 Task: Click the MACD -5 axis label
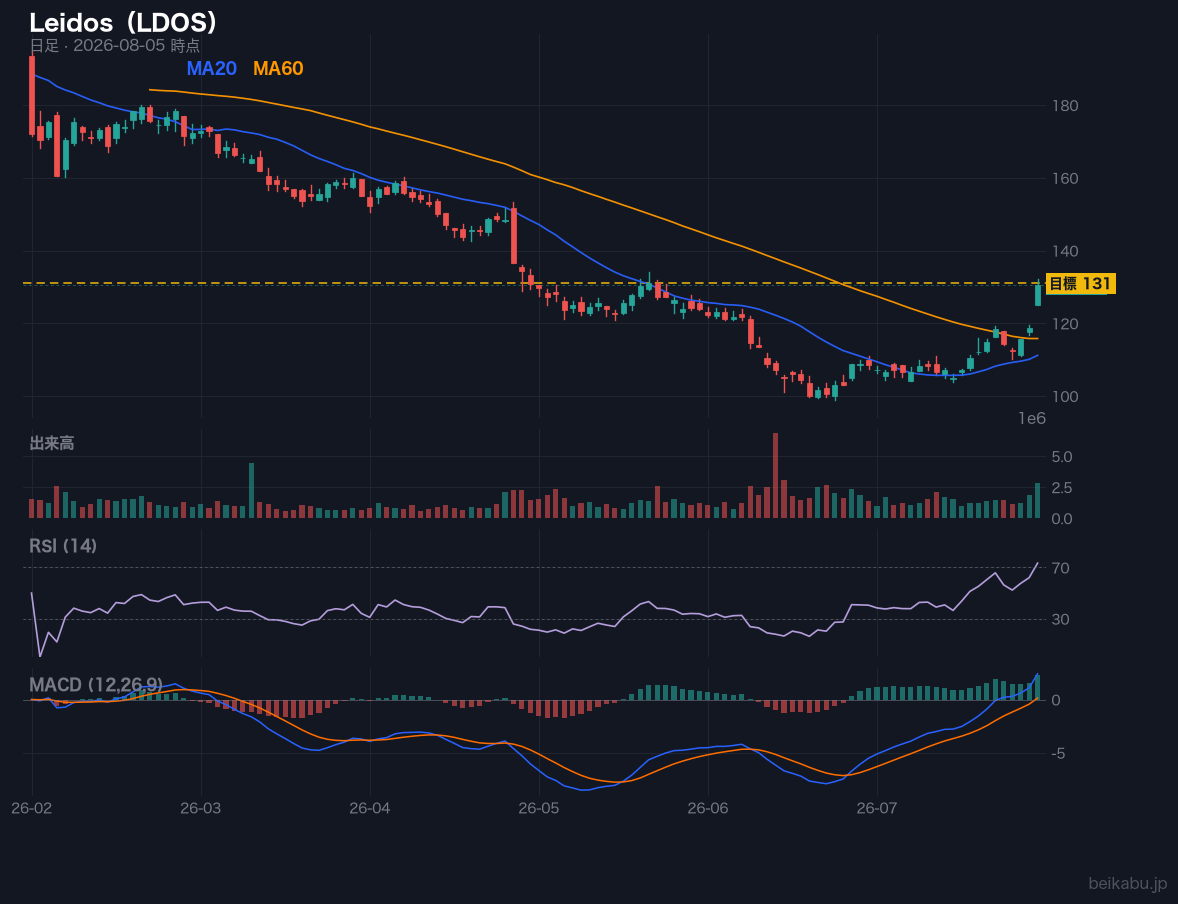click(x=1059, y=754)
